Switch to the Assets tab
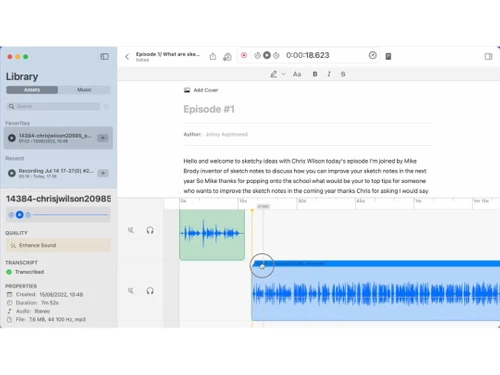500x375 pixels. click(32, 90)
